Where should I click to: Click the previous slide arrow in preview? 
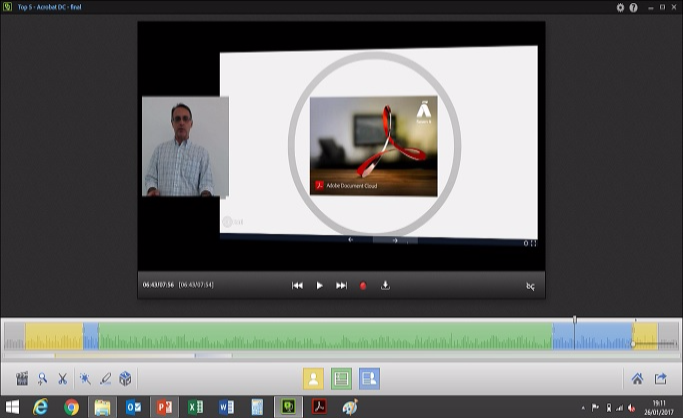(351, 239)
